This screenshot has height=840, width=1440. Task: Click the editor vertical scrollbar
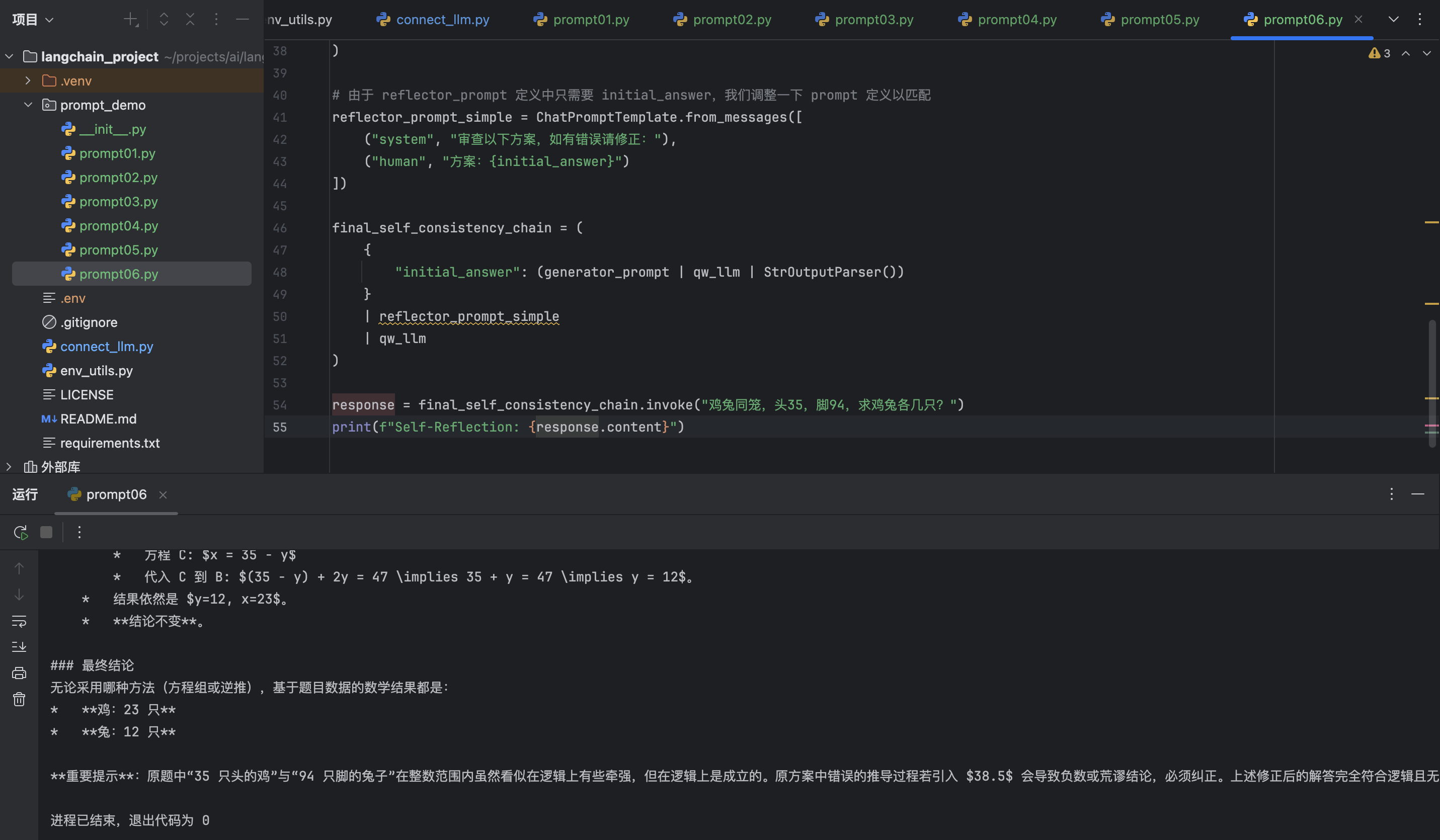[x=1432, y=383]
